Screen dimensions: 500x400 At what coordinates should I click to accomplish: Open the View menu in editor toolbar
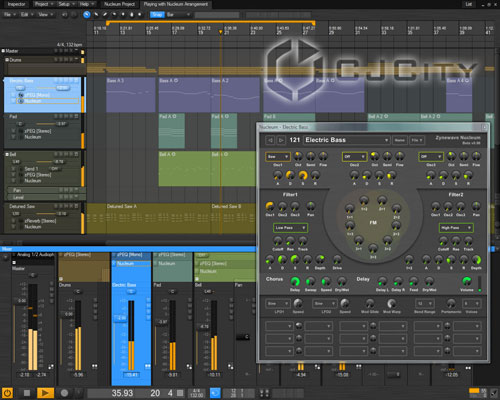(x=46, y=15)
